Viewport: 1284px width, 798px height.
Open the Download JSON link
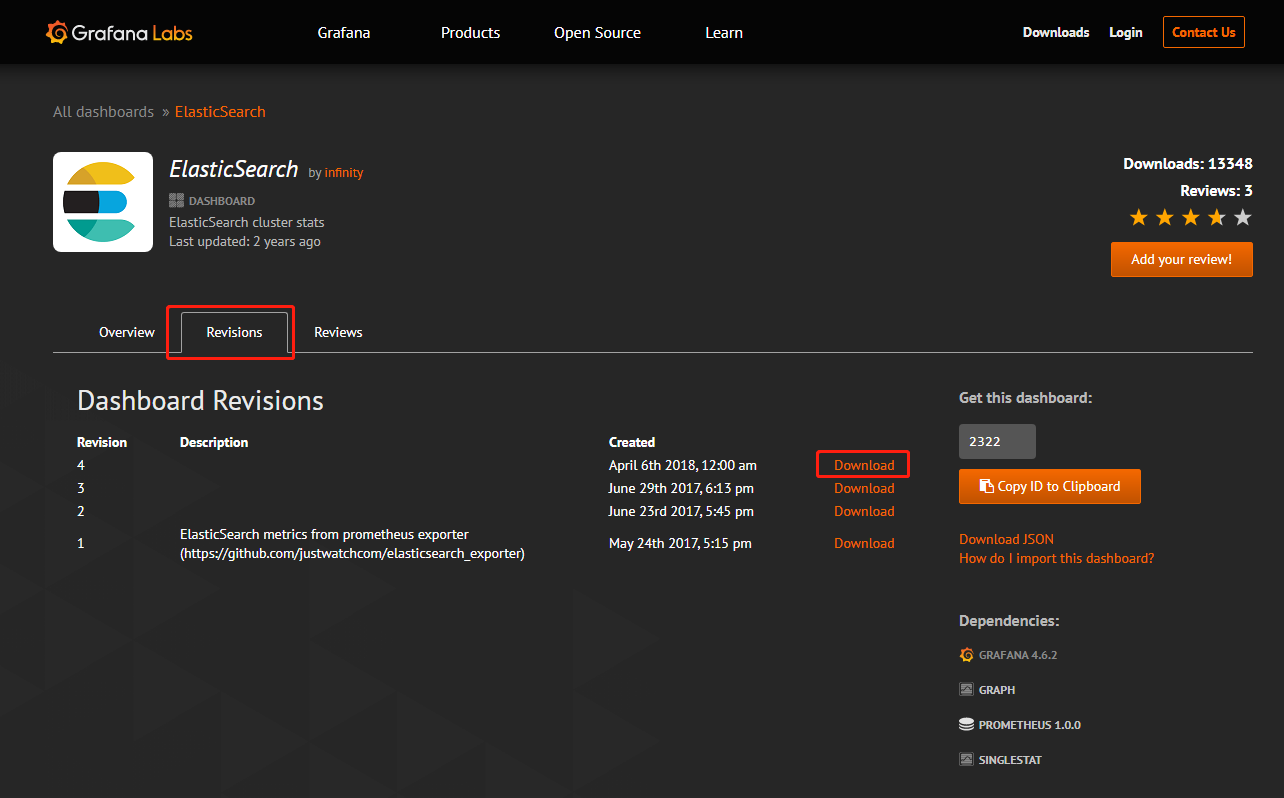pyautogui.click(x=1006, y=539)
